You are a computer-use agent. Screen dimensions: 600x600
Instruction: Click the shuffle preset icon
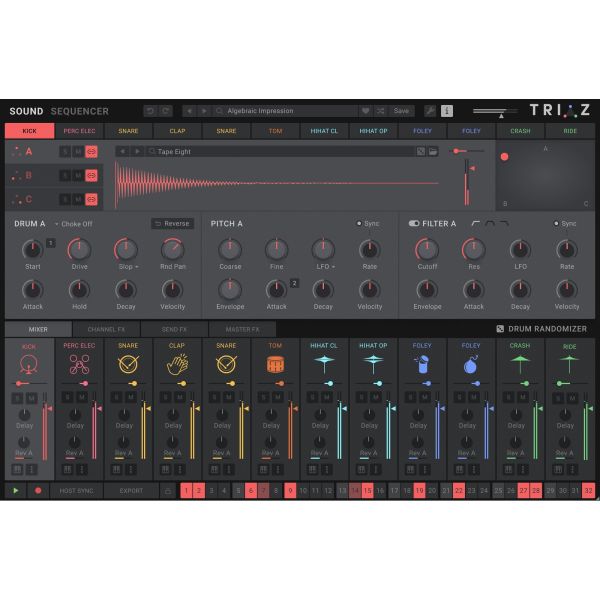click(x=380, y=111)
